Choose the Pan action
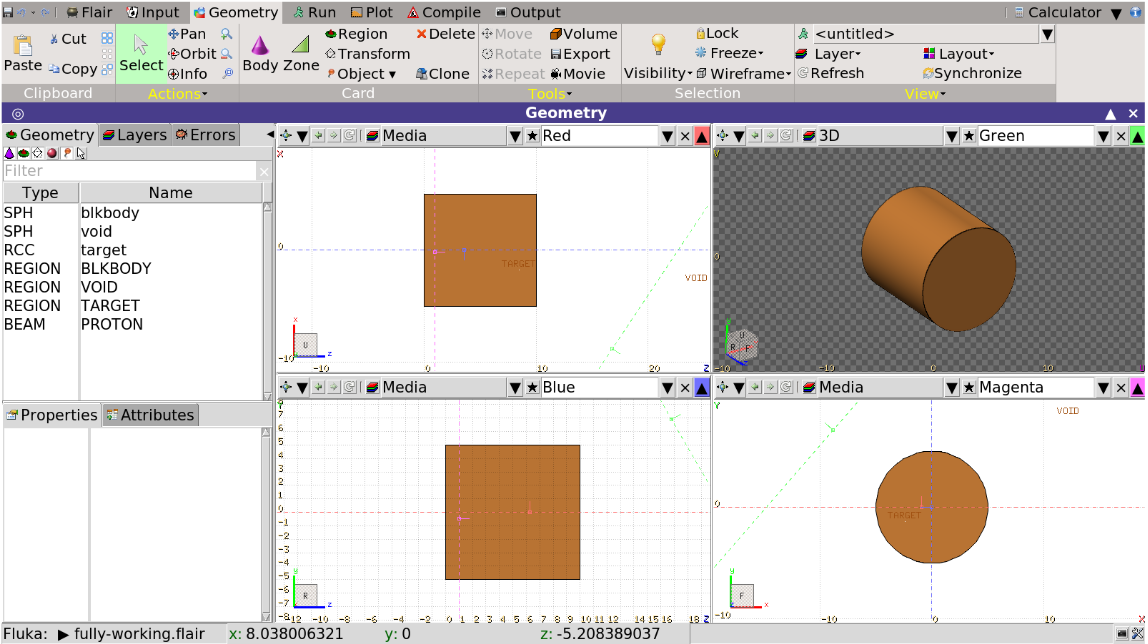The width and height of the screenshot is (1148, 644). click(187, 34)
